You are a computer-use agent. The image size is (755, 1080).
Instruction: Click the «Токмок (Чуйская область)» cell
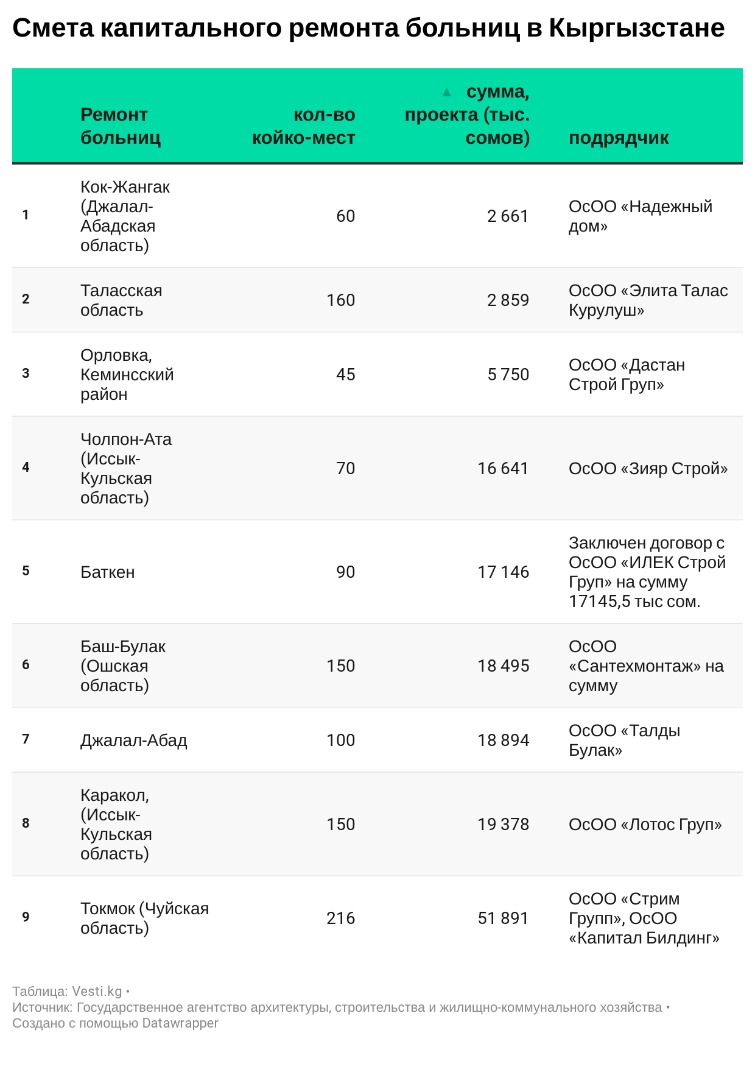[144, 918]
